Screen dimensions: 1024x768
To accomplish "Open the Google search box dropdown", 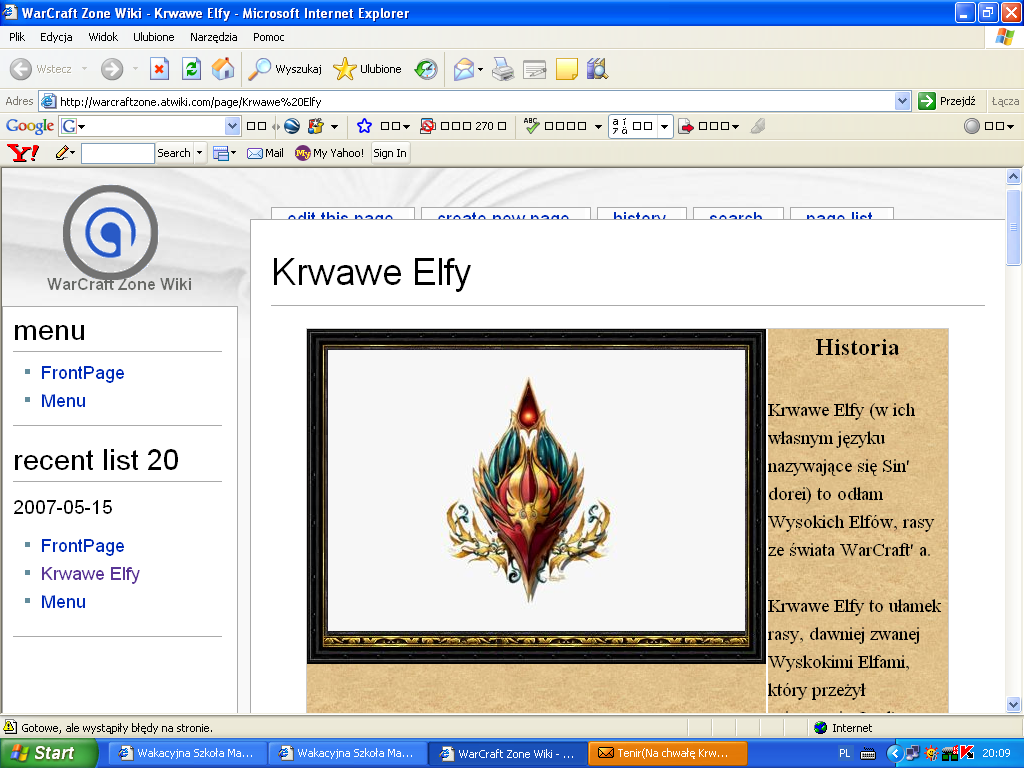I will (232, 126).
